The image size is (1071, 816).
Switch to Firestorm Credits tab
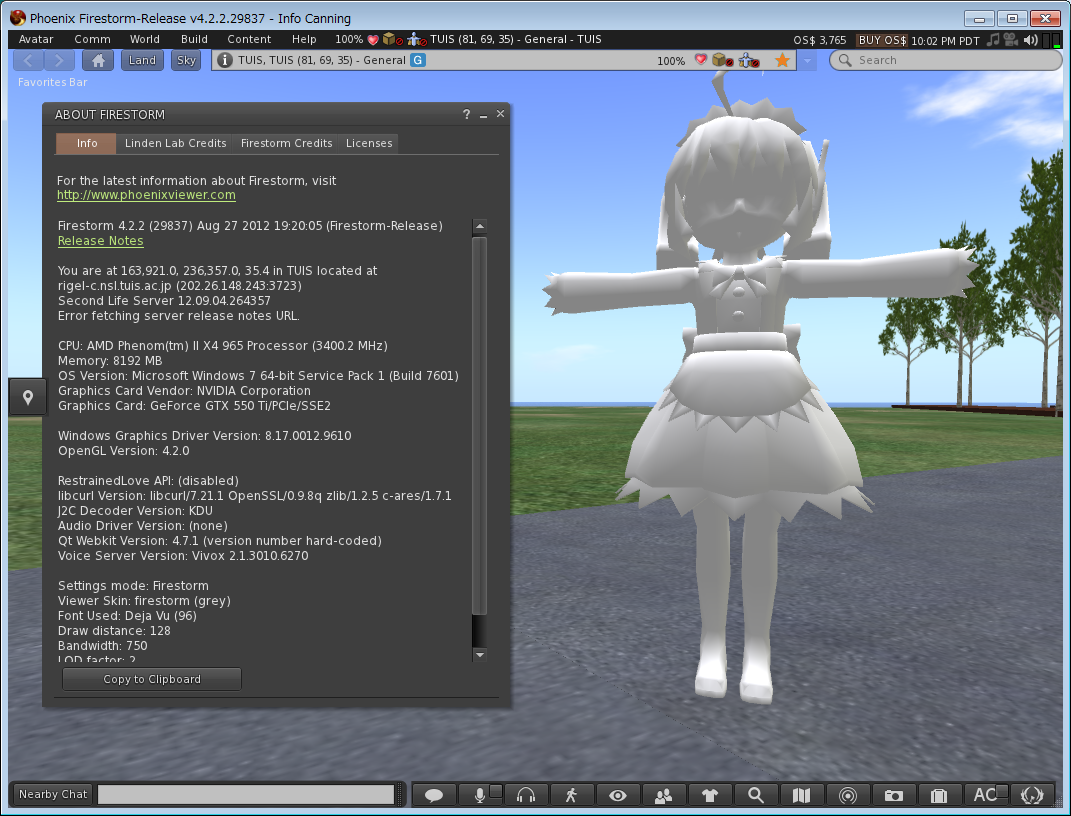pos(286,143)
